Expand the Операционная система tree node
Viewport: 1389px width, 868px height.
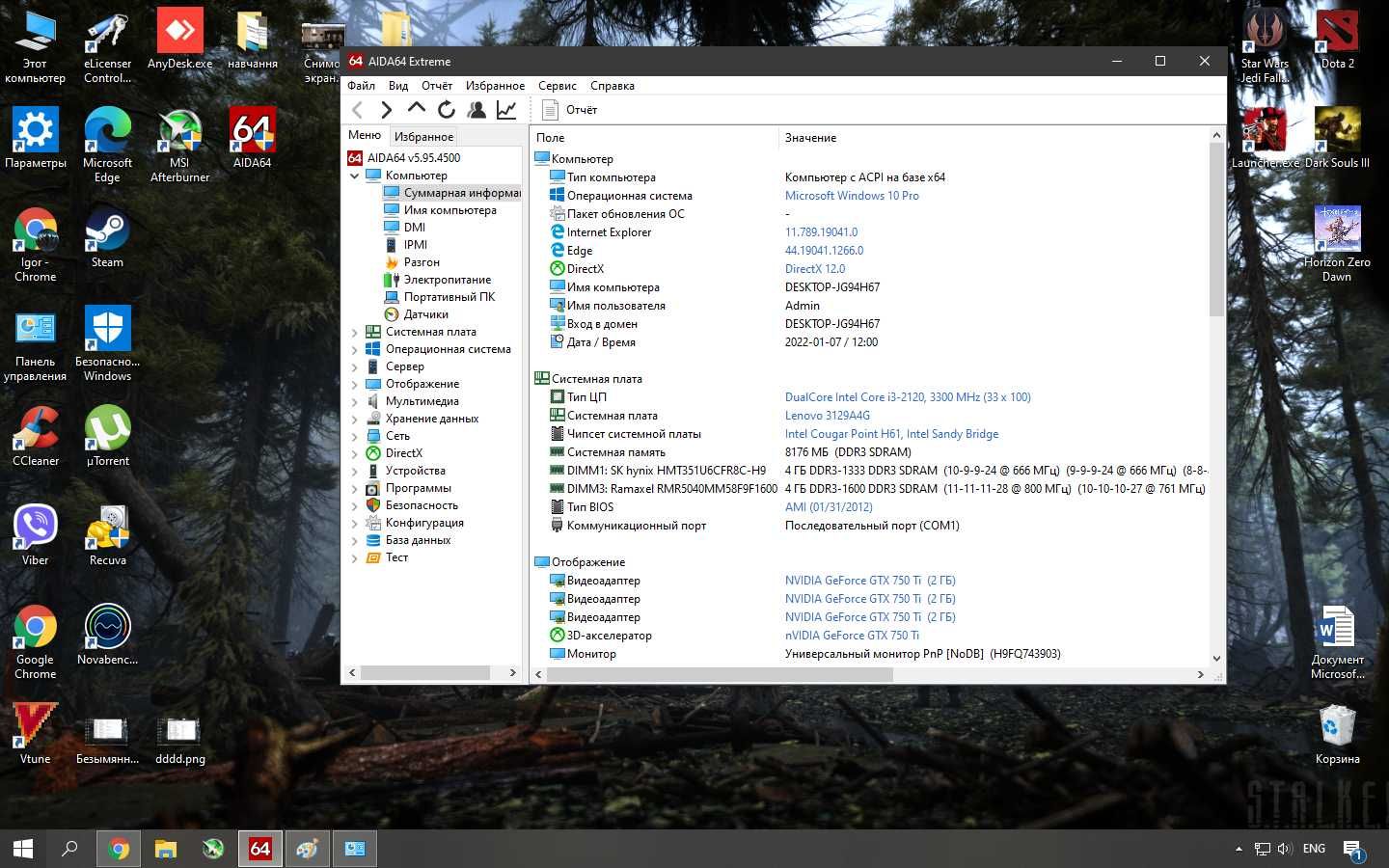pyautogui.click(x=354, y=349)
